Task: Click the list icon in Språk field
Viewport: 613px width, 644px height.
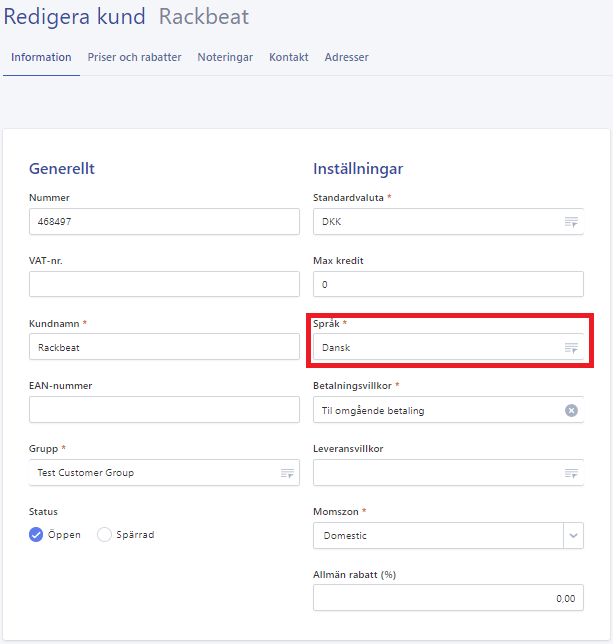Action: coord(571,348)
